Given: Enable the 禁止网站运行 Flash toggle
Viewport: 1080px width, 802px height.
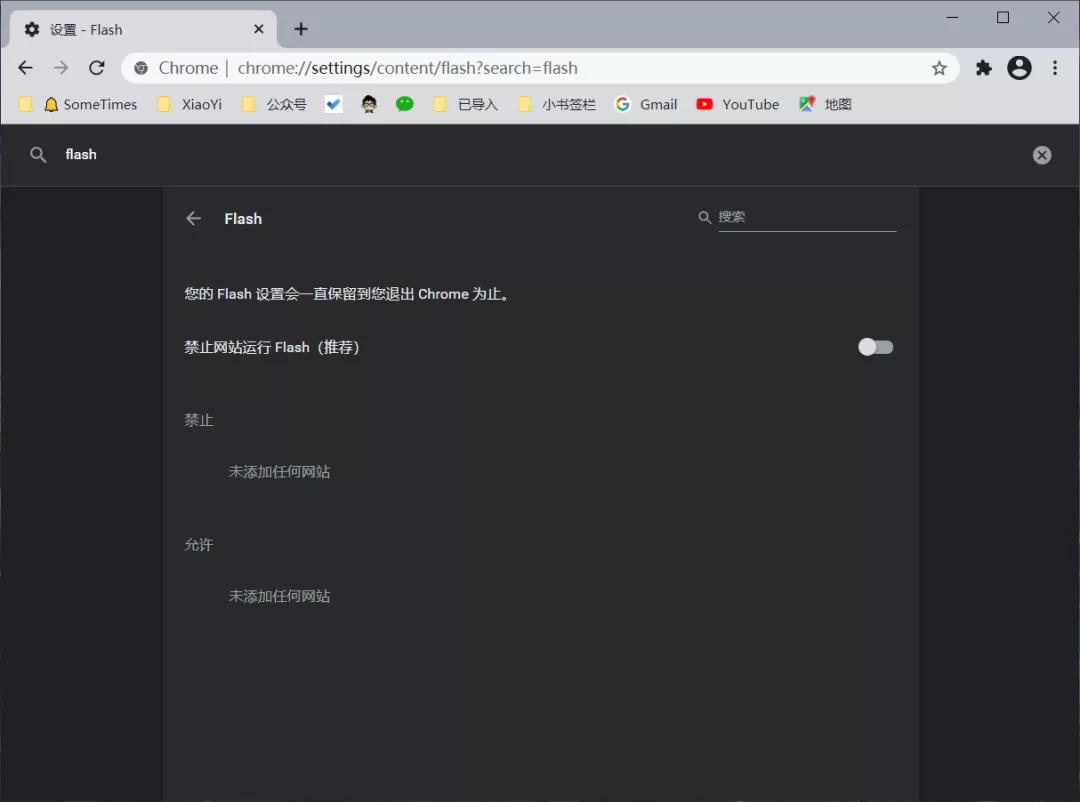Looking at the screenshot, I should (875, 347).
